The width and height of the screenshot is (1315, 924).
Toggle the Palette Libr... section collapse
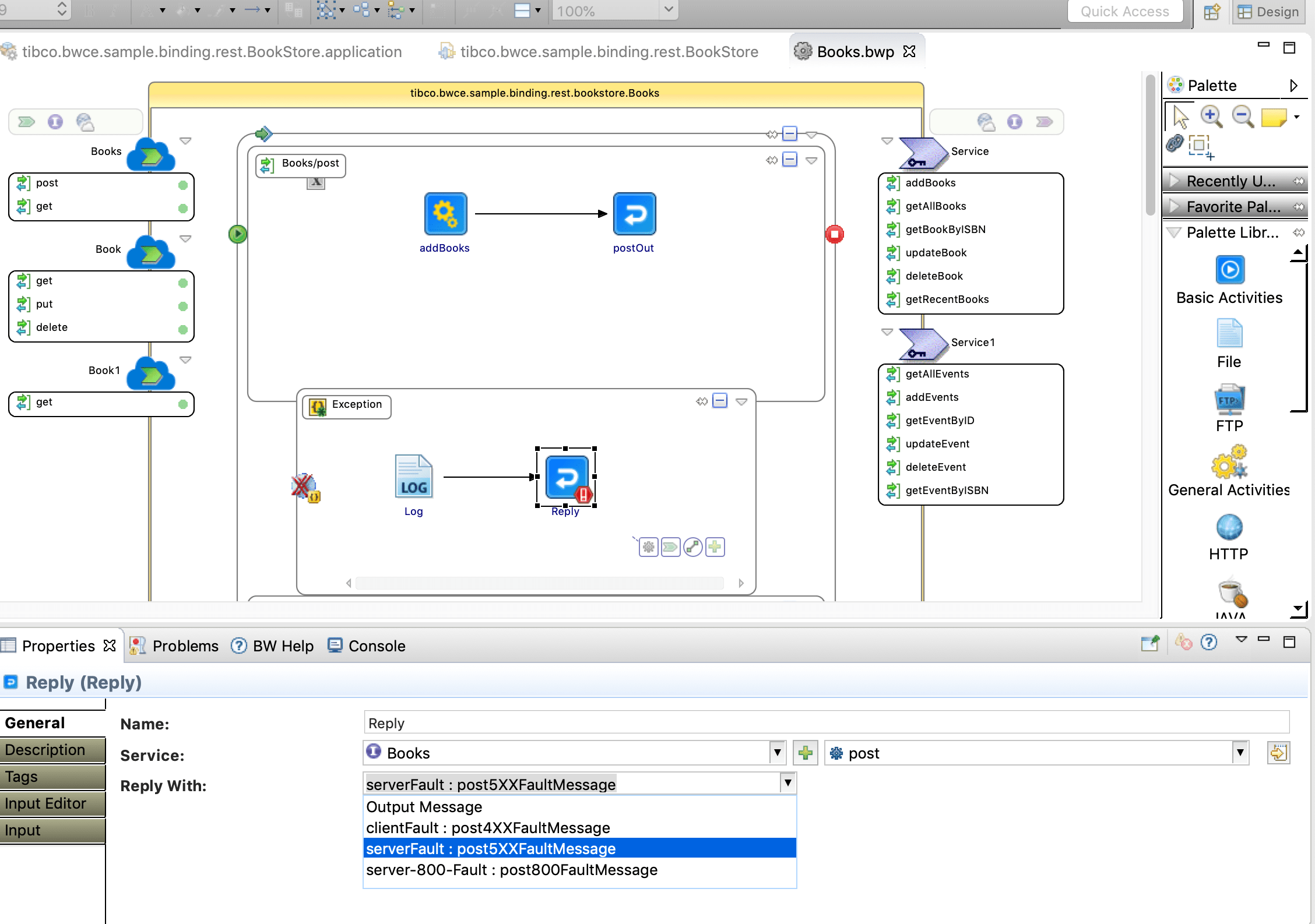pyautogui.click(x=1174, y=232)
